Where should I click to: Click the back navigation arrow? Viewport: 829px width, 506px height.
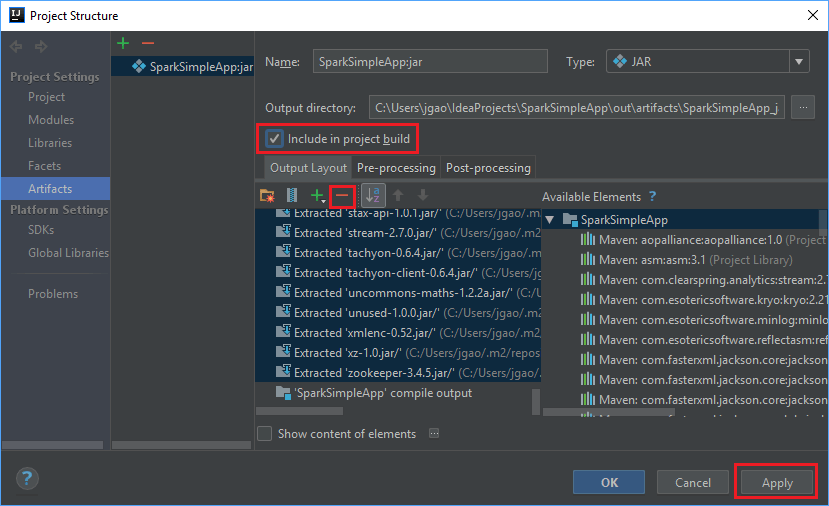tap(16, 47)
